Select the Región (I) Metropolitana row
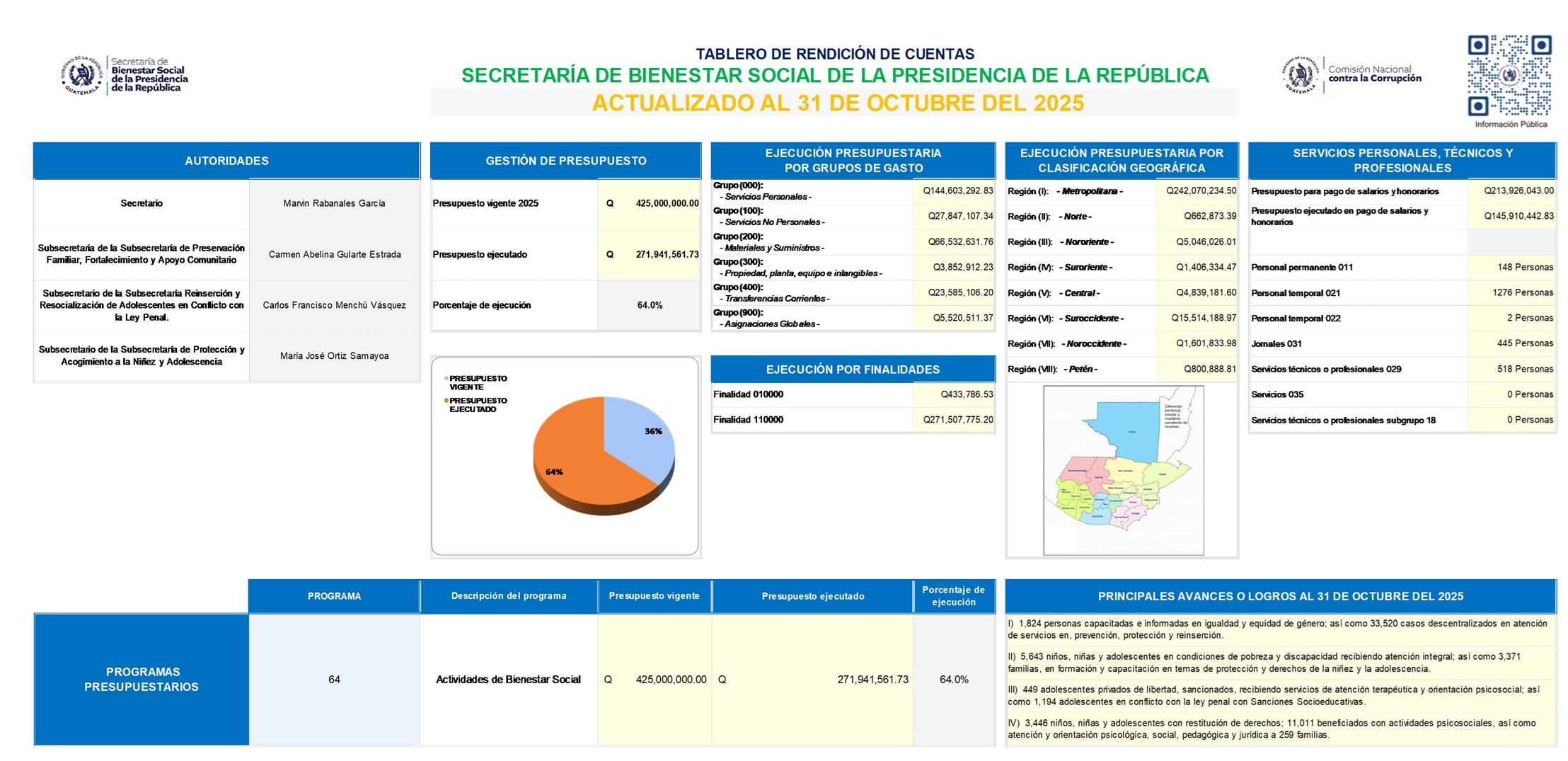 [1121, 191]
